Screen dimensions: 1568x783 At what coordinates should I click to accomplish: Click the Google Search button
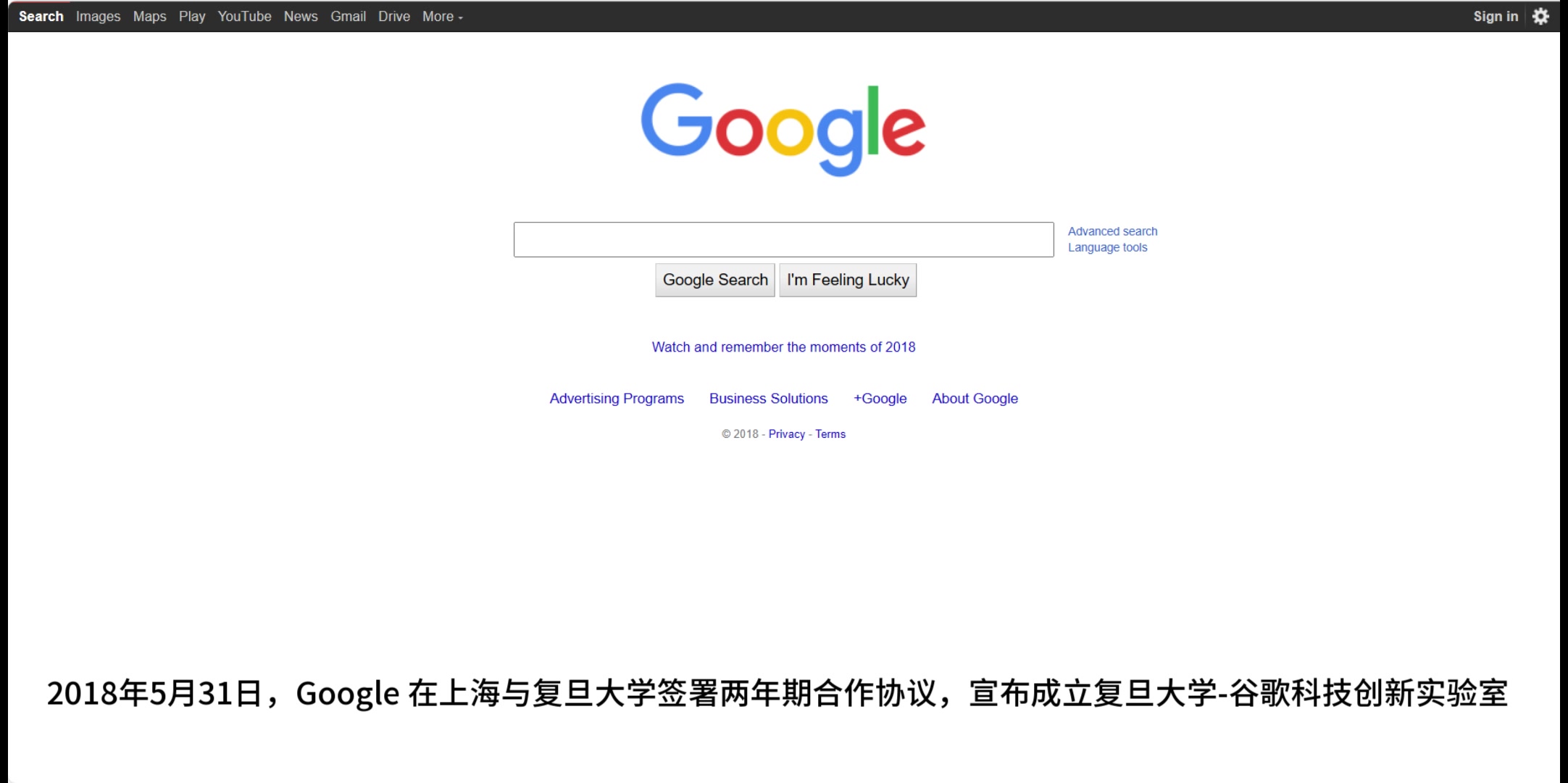tap(715, 280)
